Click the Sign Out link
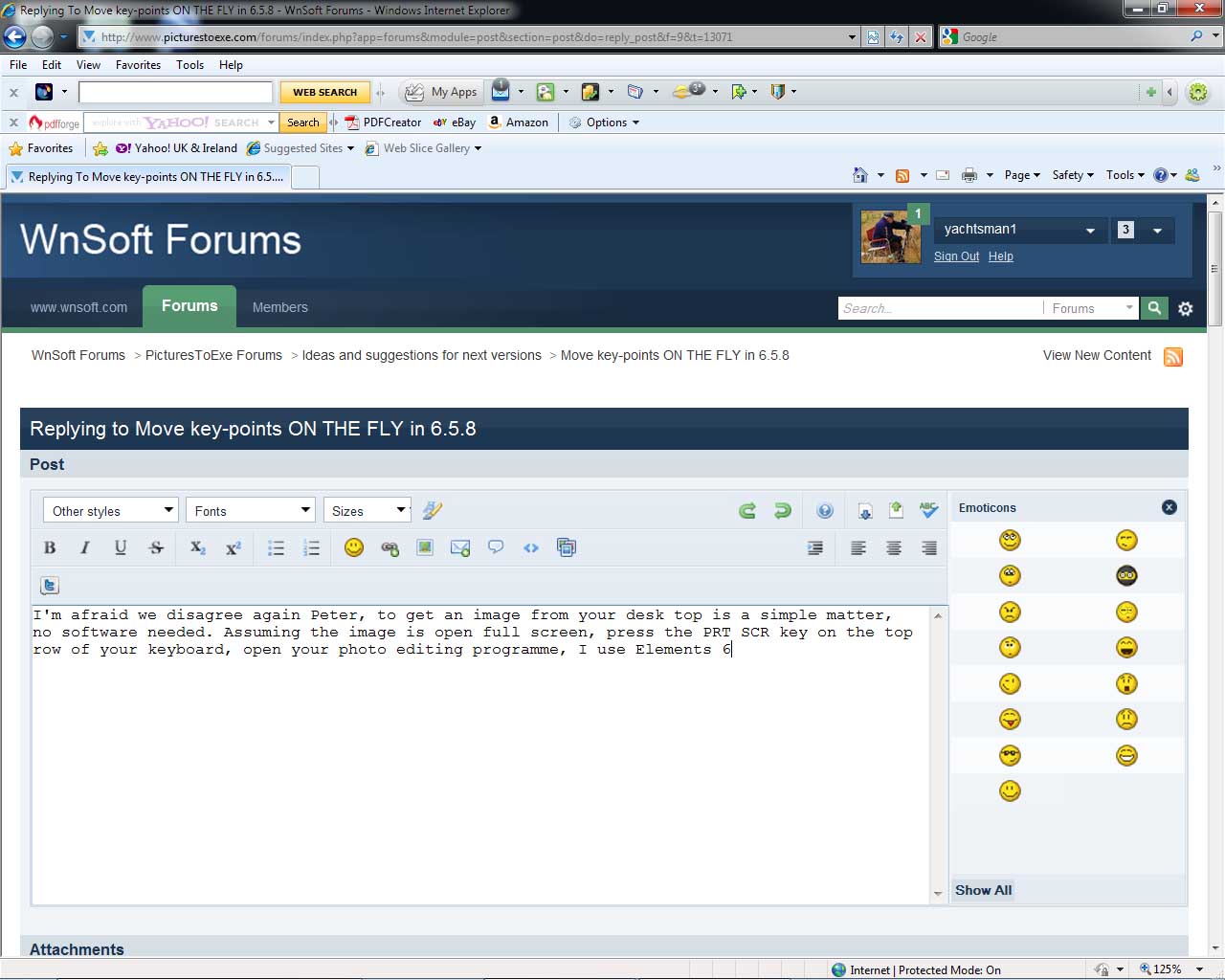The width and height of the screenshot is (1225, 980). 956,256
